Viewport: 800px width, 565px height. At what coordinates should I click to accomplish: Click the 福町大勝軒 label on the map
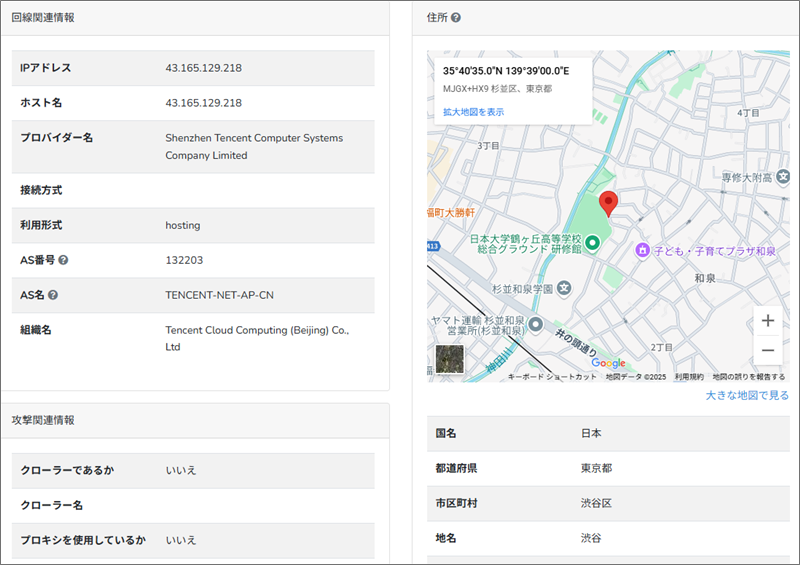click(451, 213)
